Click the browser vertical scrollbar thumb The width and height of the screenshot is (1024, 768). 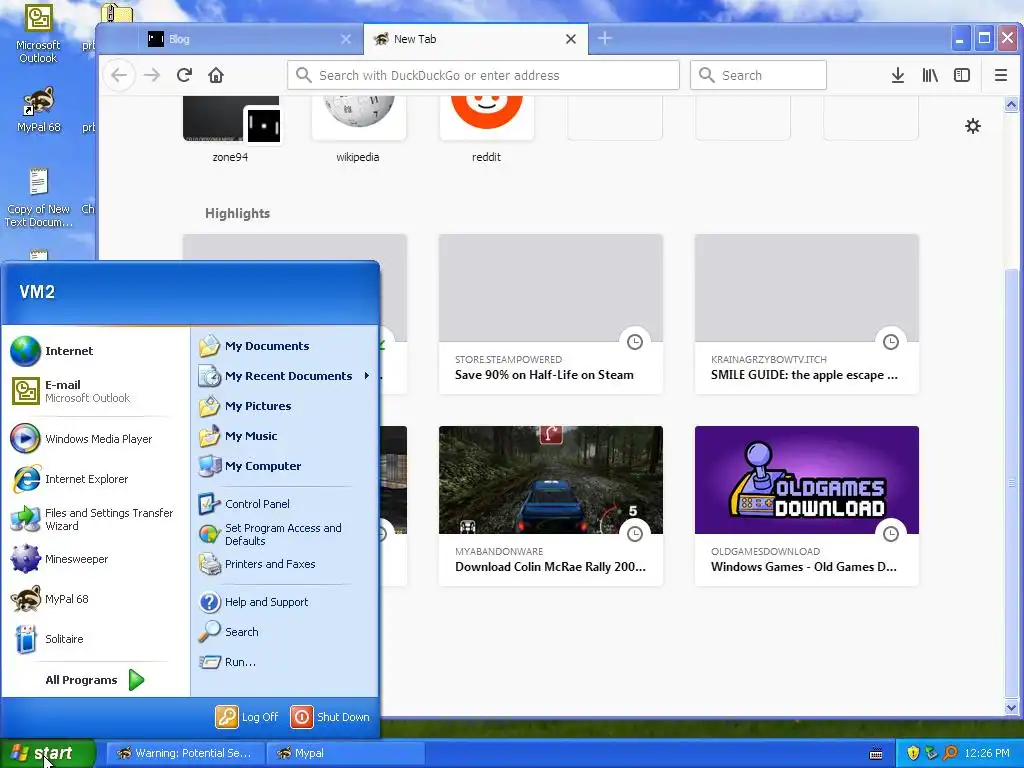point(1011,483)
